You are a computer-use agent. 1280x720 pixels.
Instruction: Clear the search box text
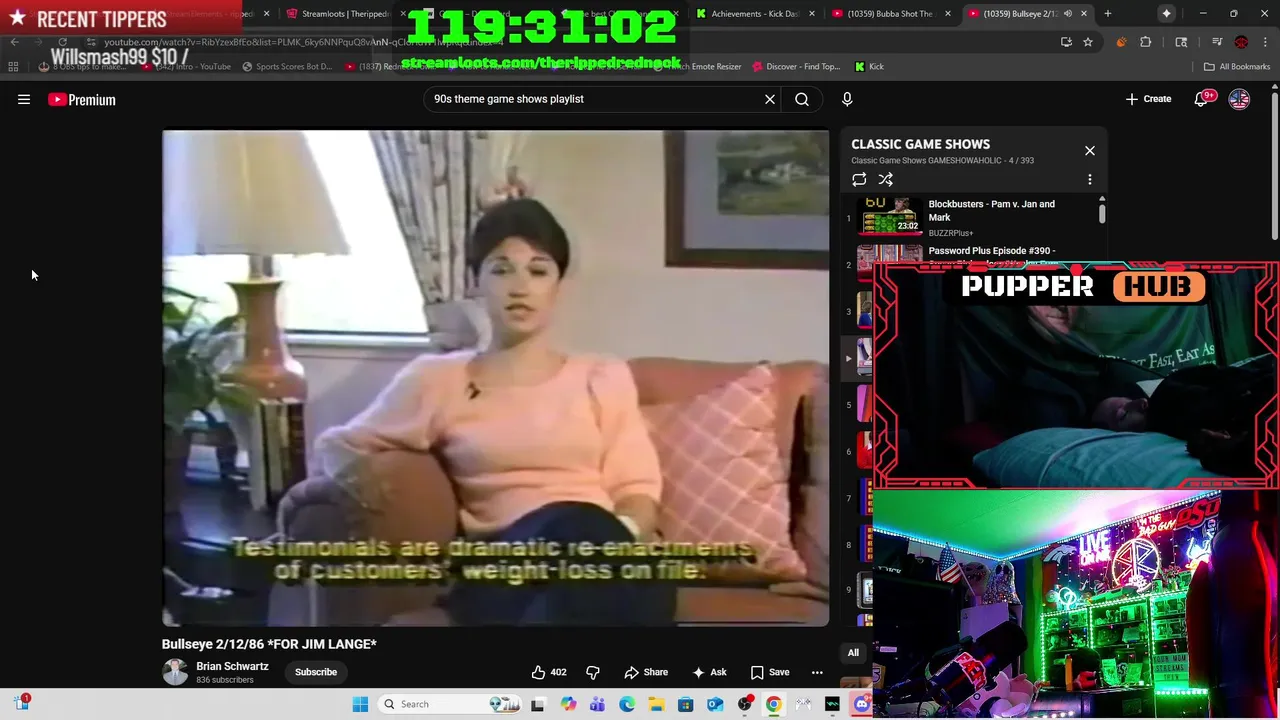tap(770, 99)
